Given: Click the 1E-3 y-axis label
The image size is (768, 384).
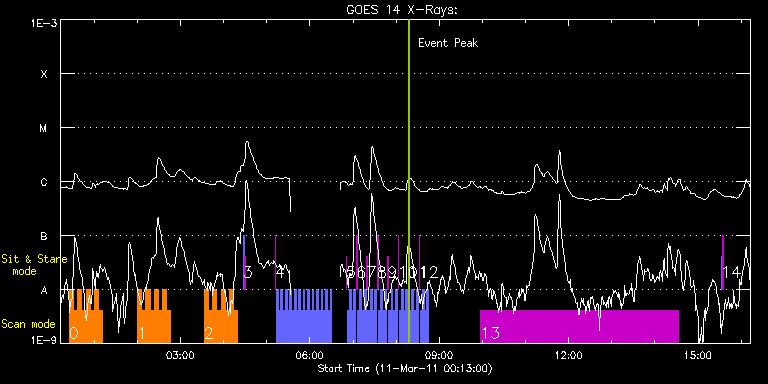Looking at the screenshot, I should [x=44, y=23].
